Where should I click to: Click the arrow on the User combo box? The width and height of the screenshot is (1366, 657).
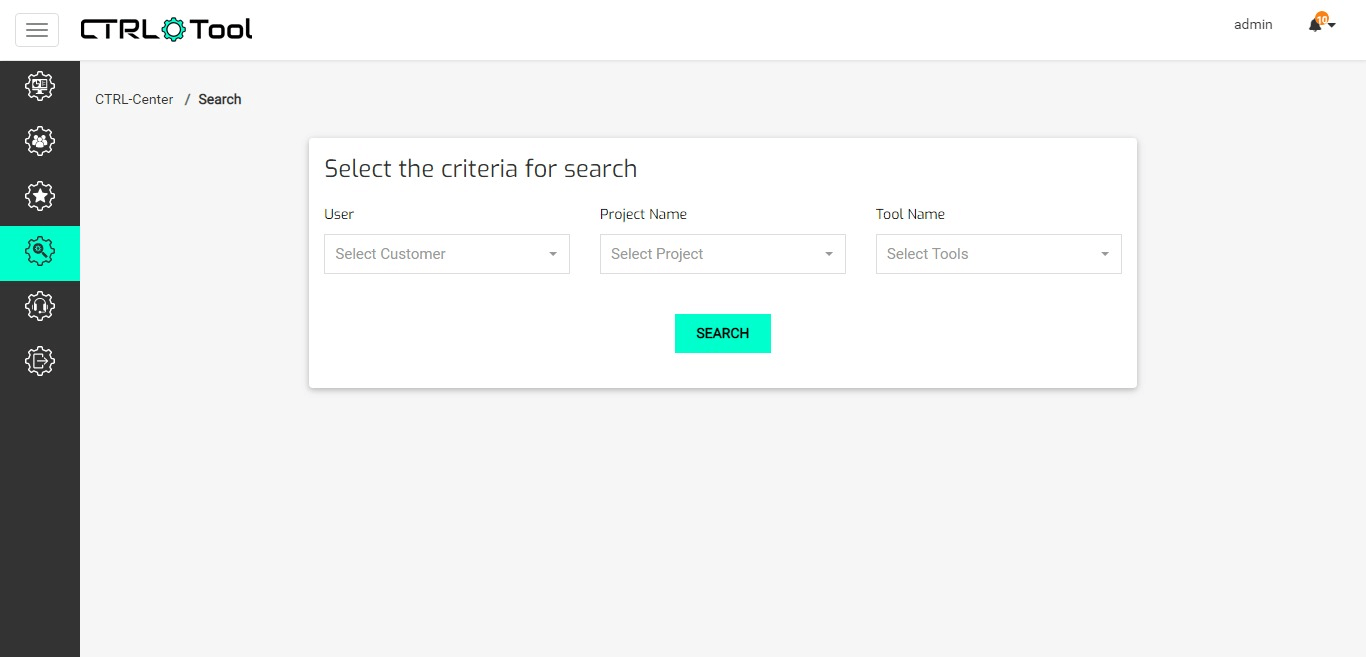553,254
